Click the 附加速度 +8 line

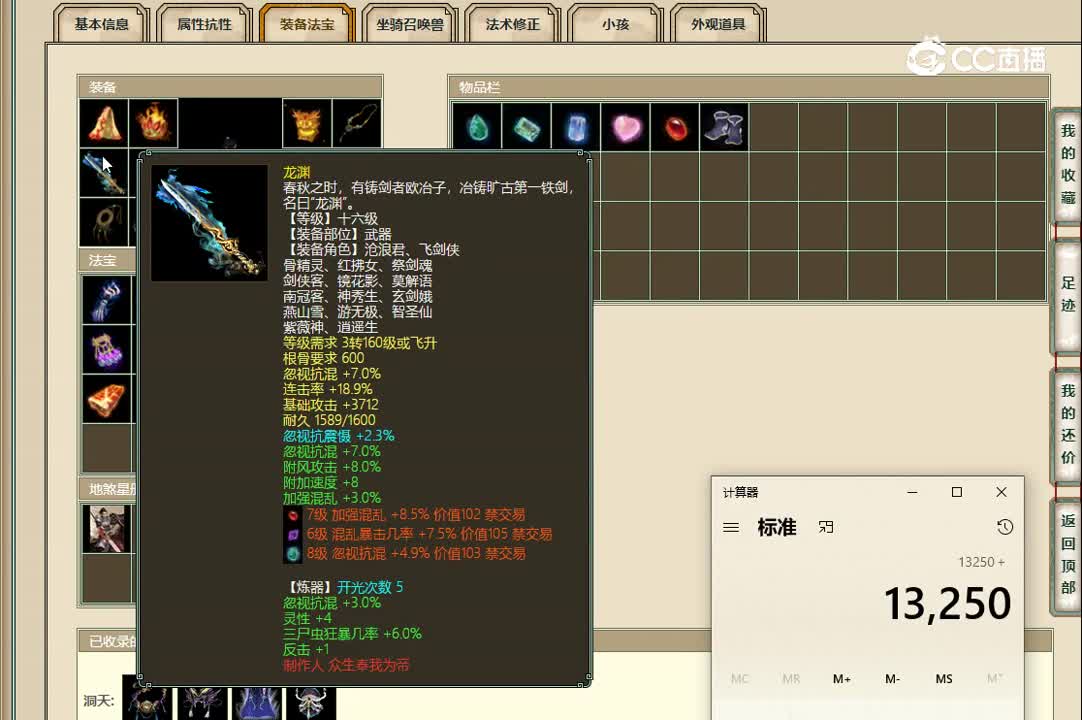pos(320,482)
